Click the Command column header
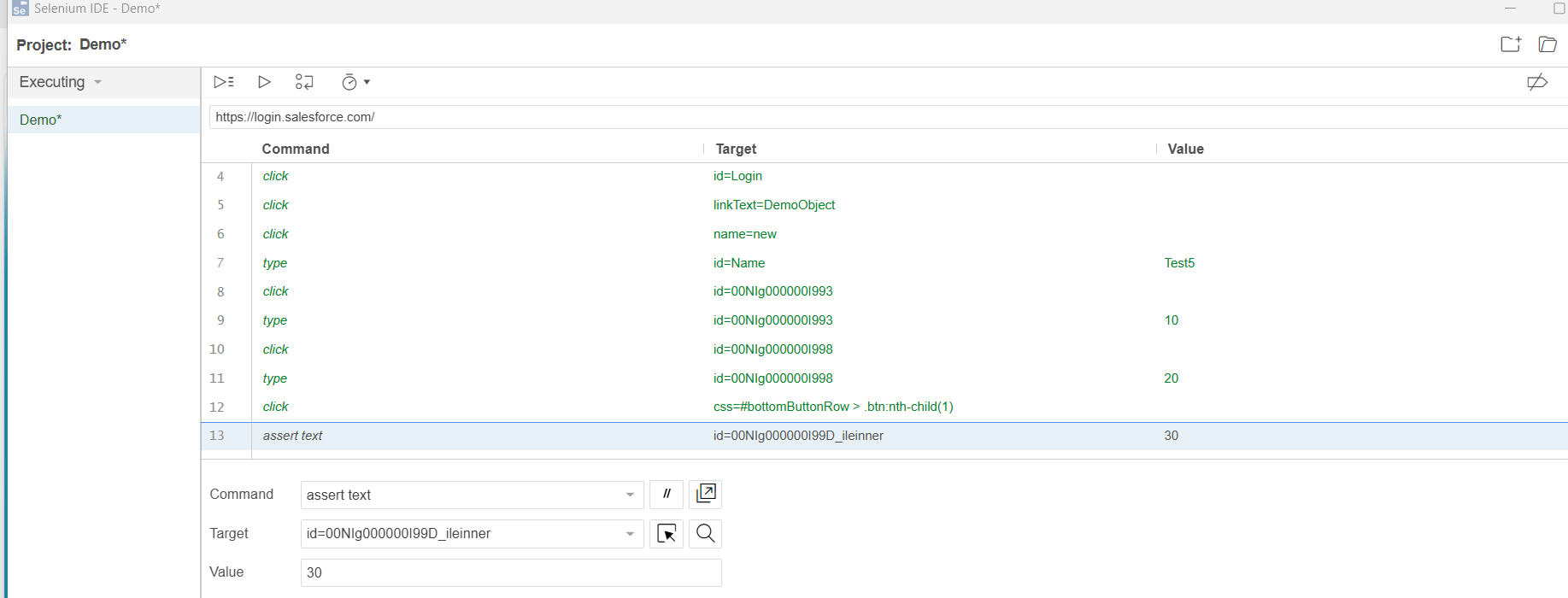 point(296,149)
